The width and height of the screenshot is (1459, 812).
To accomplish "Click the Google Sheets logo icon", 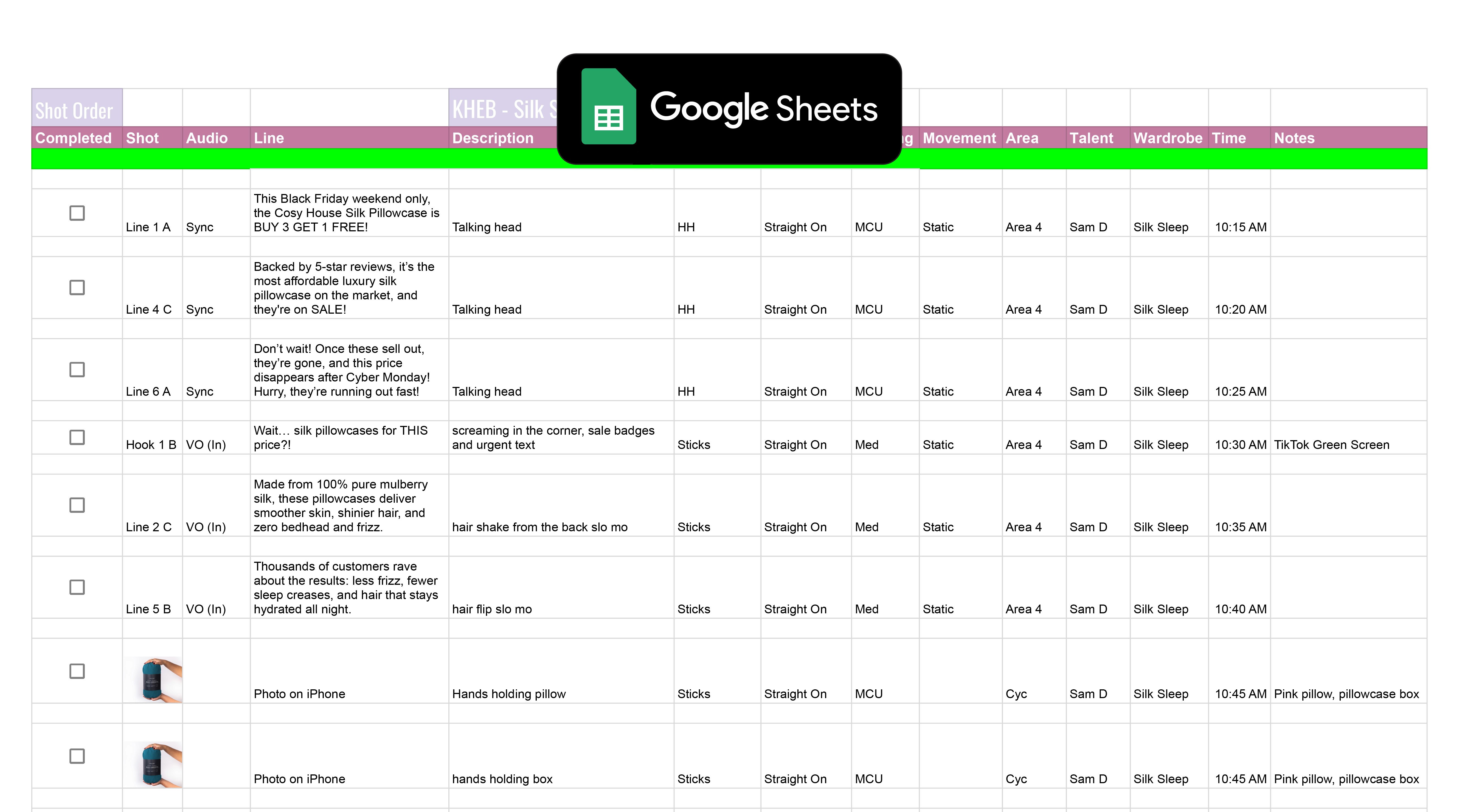I will (x=608, y=106).
